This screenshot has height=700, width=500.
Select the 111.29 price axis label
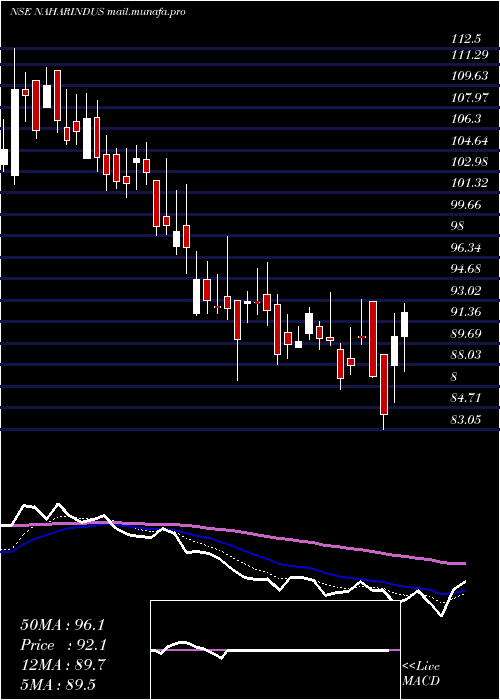[470, 54]
